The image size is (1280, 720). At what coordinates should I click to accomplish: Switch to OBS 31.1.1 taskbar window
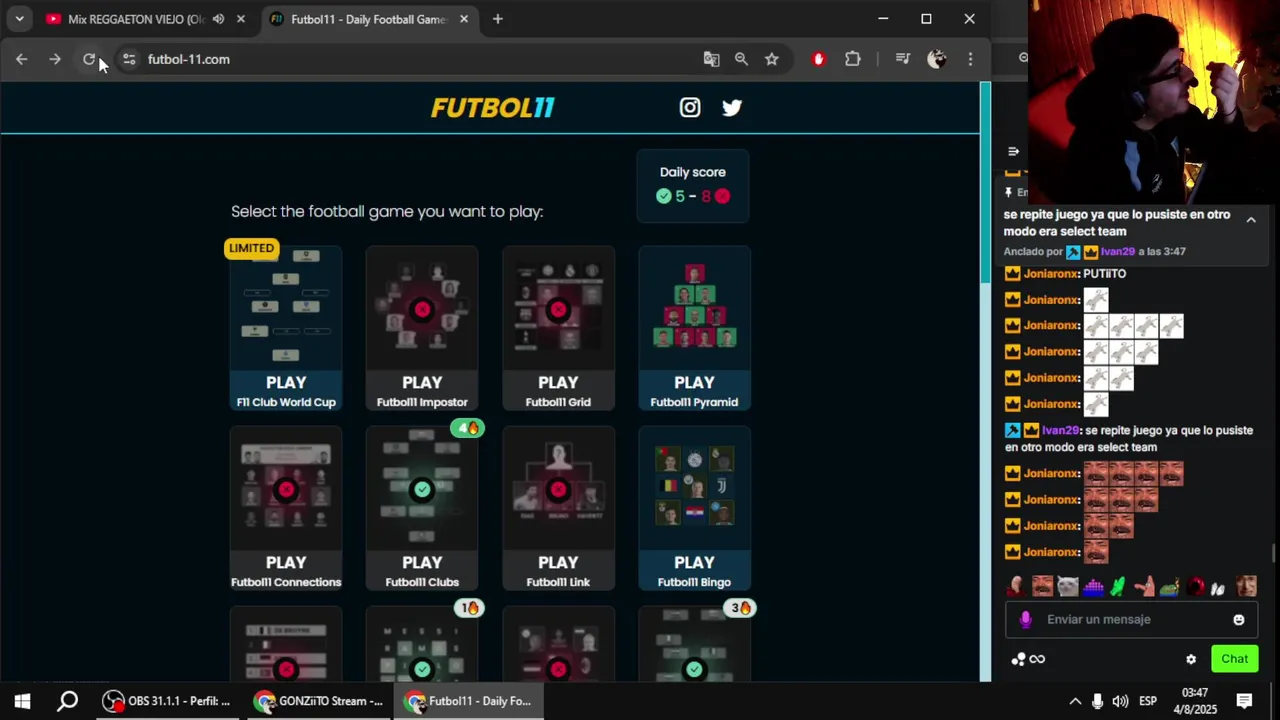(x=166, y=701)
